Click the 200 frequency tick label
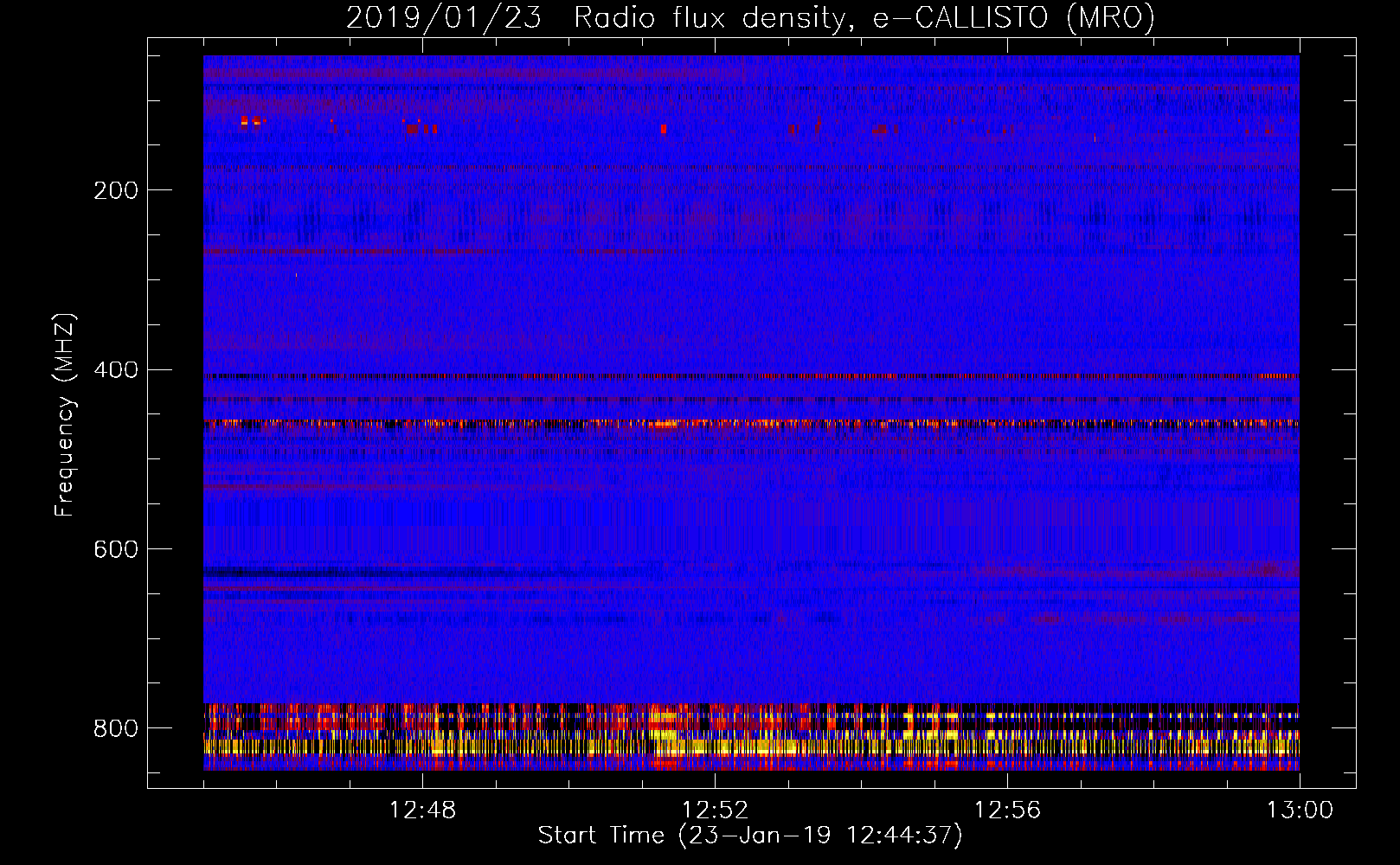1400x865 pixels. coord(116,190)
